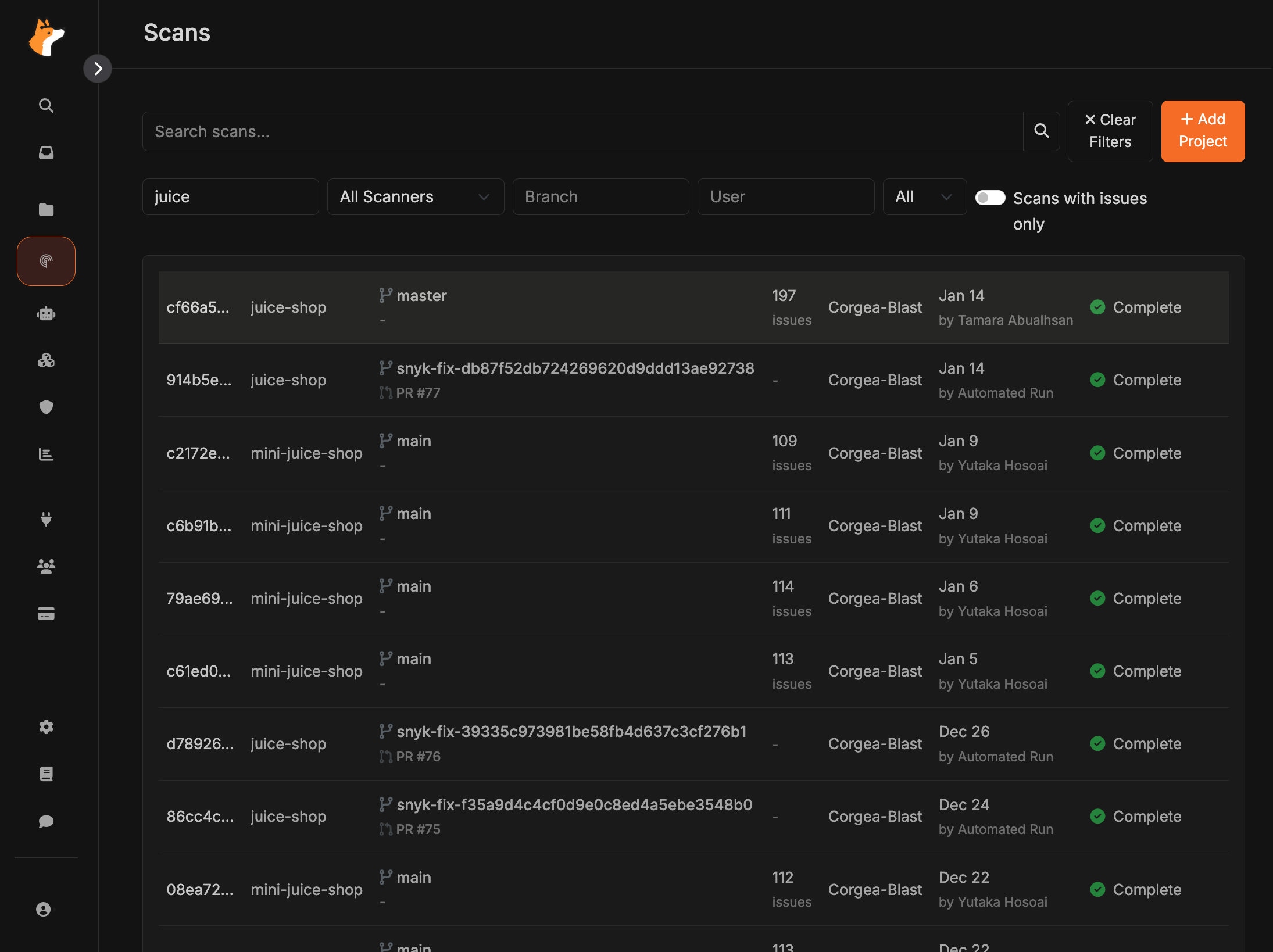1273x952 pixels.
Task: Open the user account icon in the sidebar
Action: point(44,909)
